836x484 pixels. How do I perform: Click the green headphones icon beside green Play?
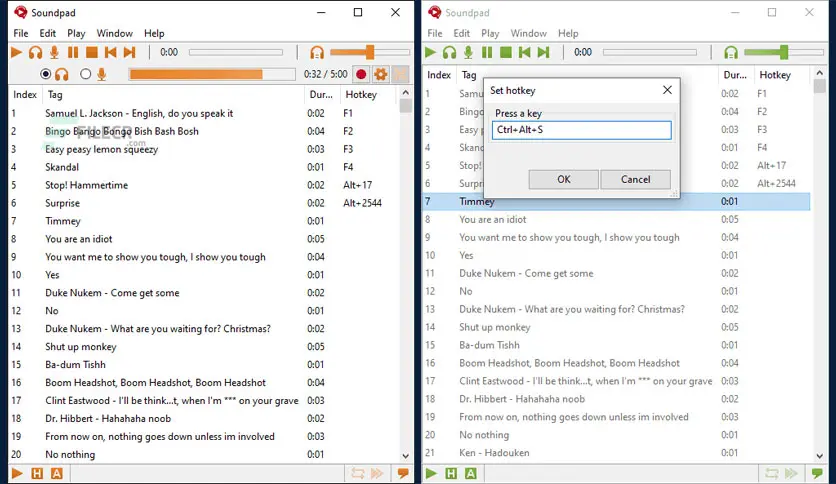(449, 52)
